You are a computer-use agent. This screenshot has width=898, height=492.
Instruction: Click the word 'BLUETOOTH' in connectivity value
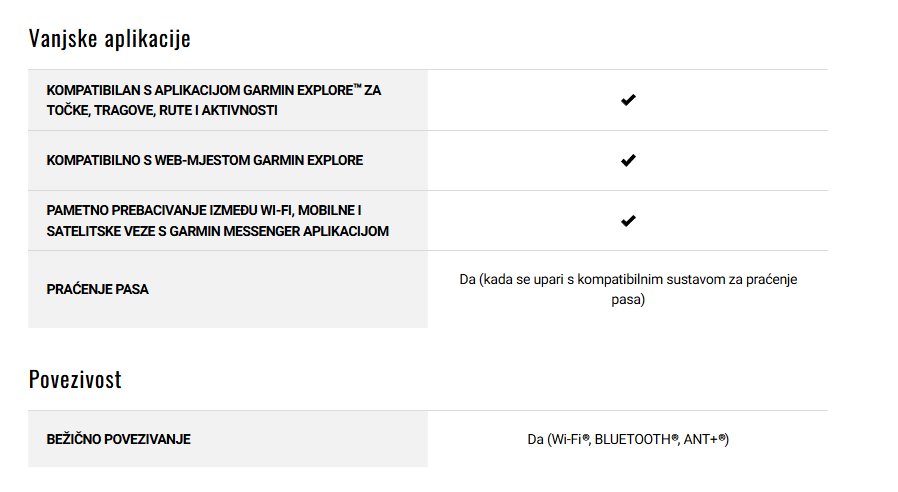(632, 439)
